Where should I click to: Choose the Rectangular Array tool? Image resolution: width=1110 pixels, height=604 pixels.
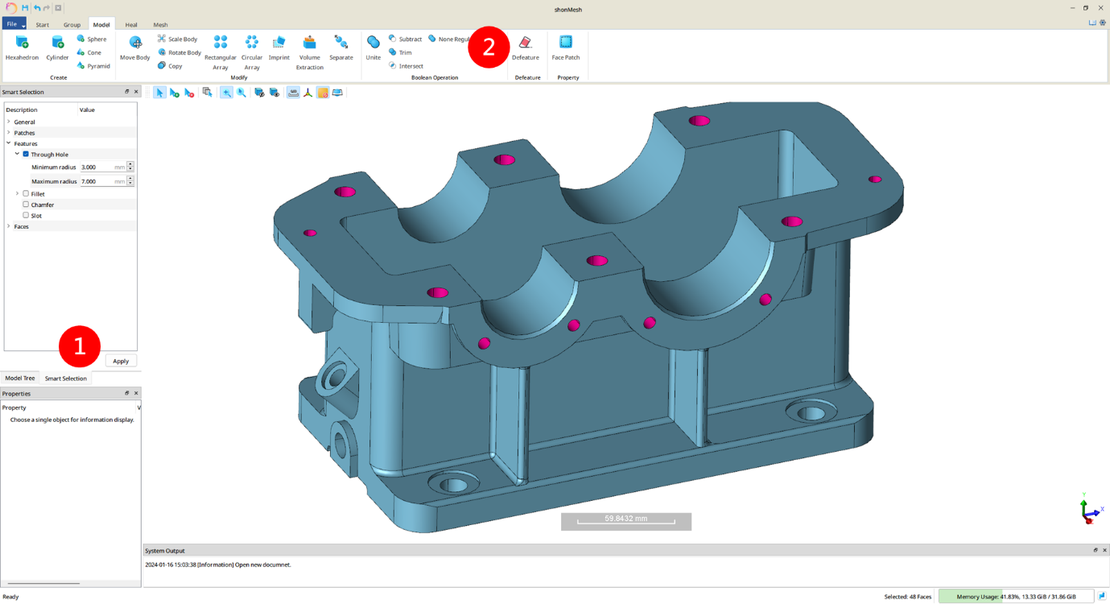(x=220, y=46)
